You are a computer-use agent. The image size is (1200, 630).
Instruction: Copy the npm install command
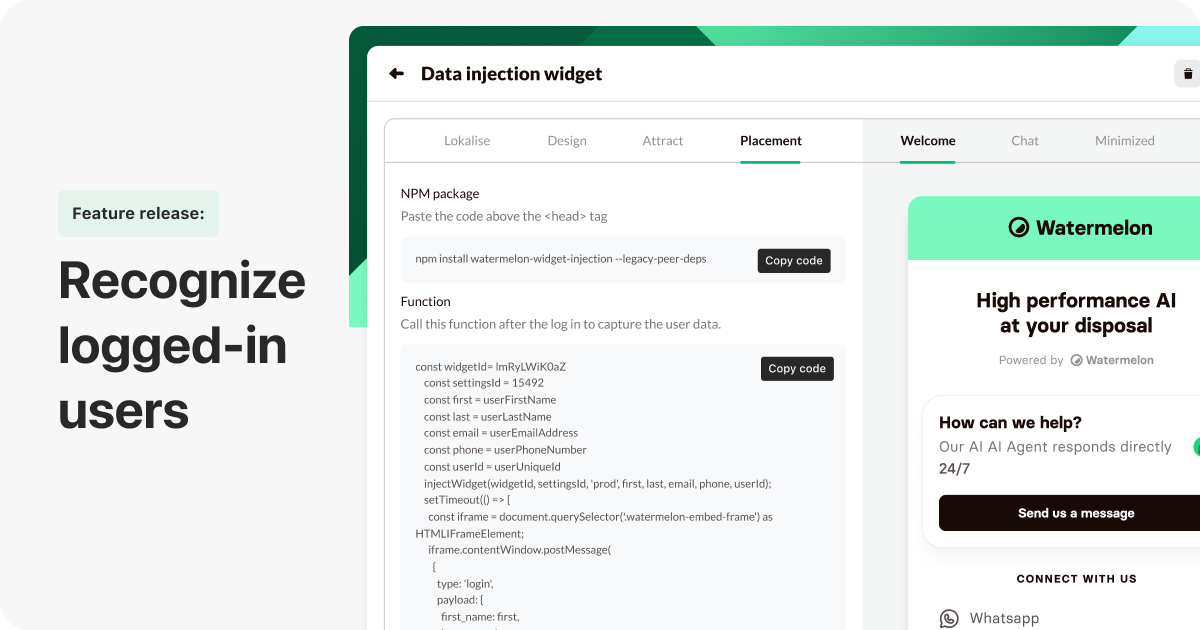[793, 260]
